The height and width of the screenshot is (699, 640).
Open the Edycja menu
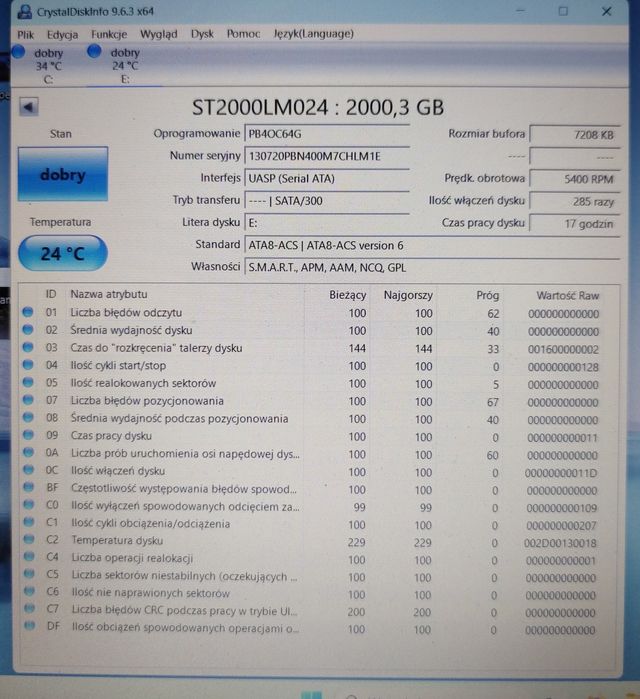62,35
